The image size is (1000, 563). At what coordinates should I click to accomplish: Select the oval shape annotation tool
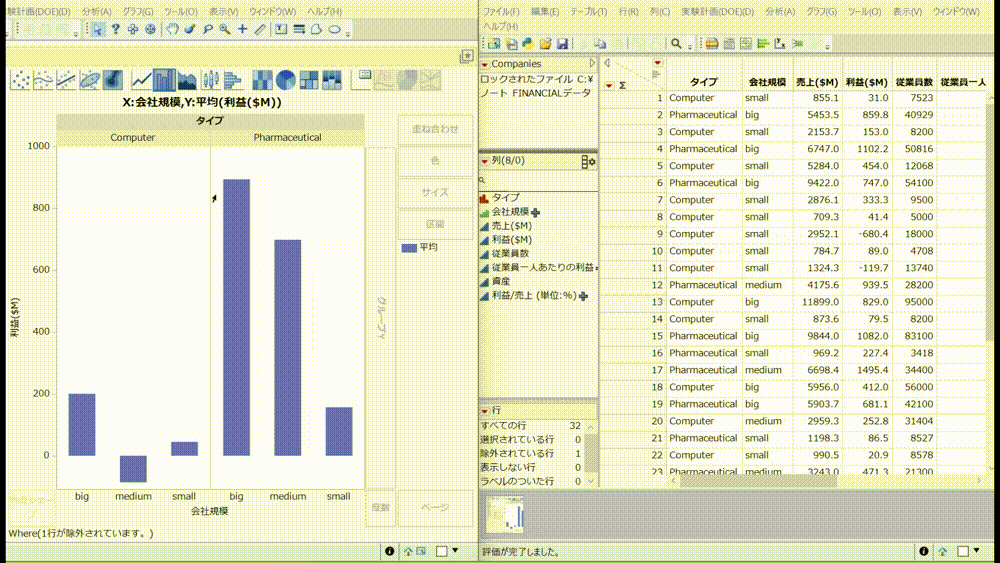pyautogui.click(x=334, y=29)
